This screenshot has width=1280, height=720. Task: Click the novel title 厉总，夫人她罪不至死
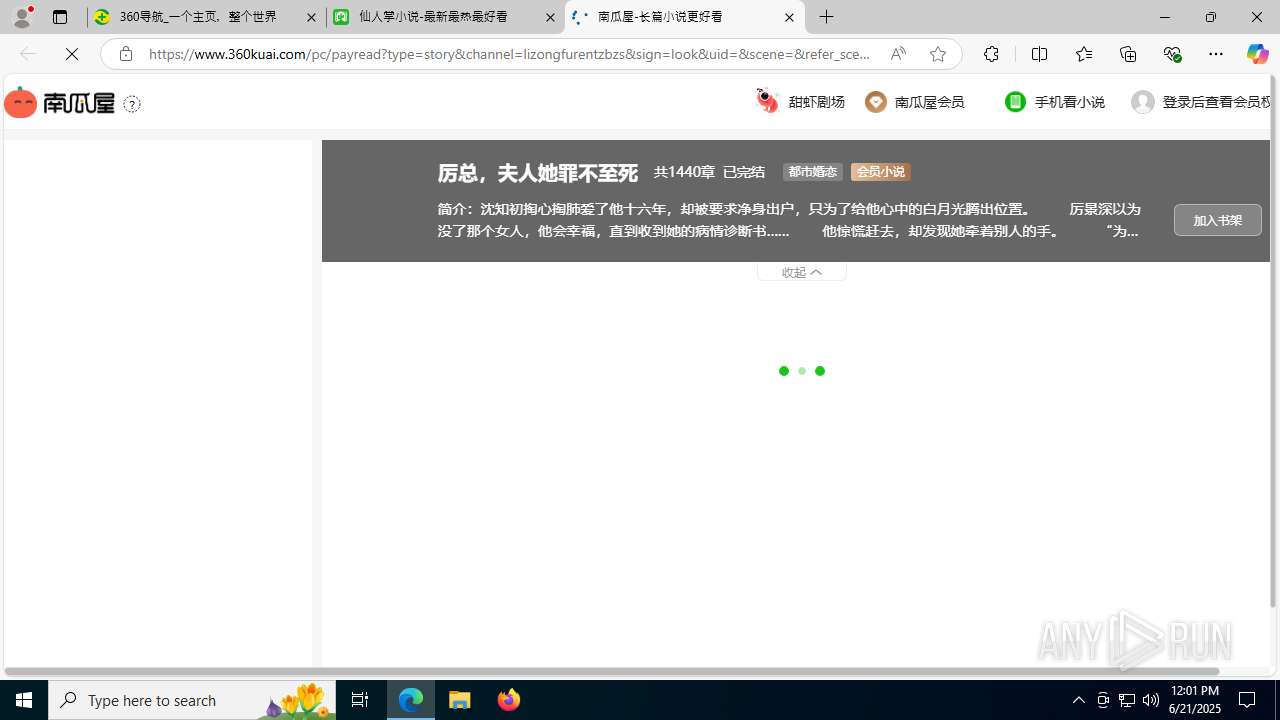pyautogui.click(x=537, y=173)
